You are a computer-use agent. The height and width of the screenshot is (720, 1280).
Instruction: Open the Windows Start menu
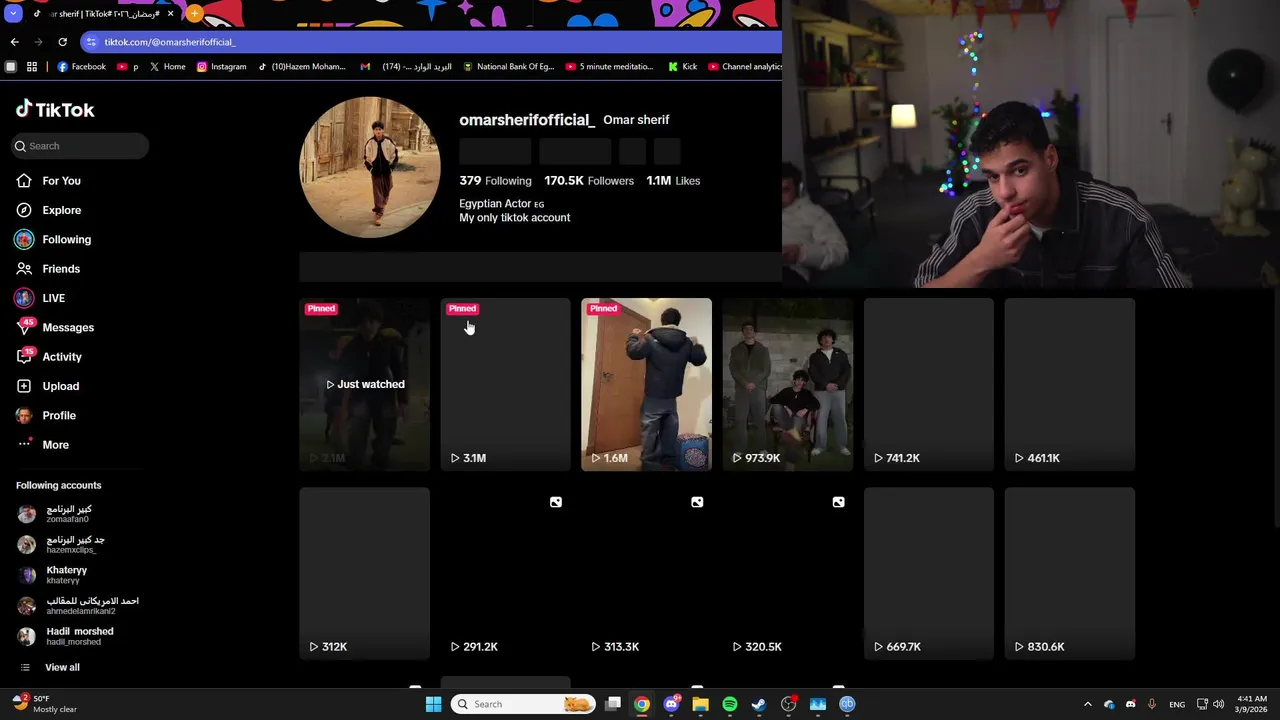433,704
